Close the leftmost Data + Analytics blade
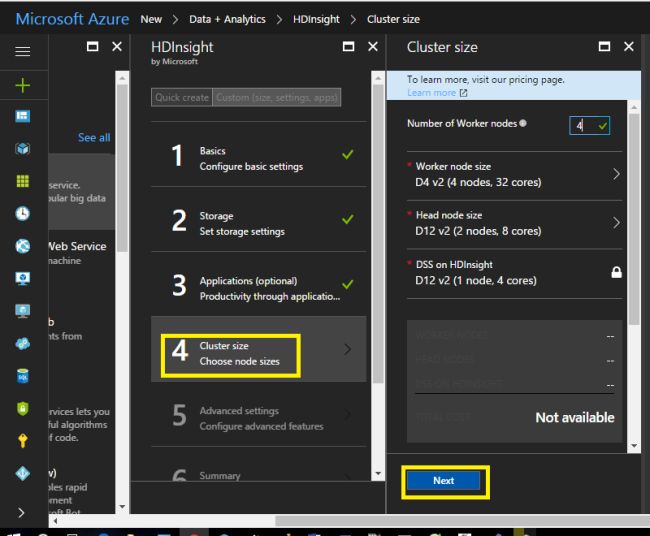 coord(117,46)
